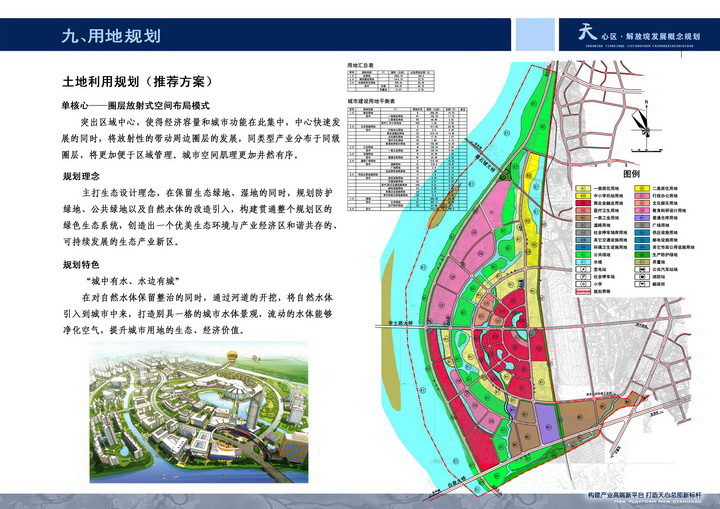Click the 环境卫生设施用地 legend label
720x509 pixels.
coord(610,248)
